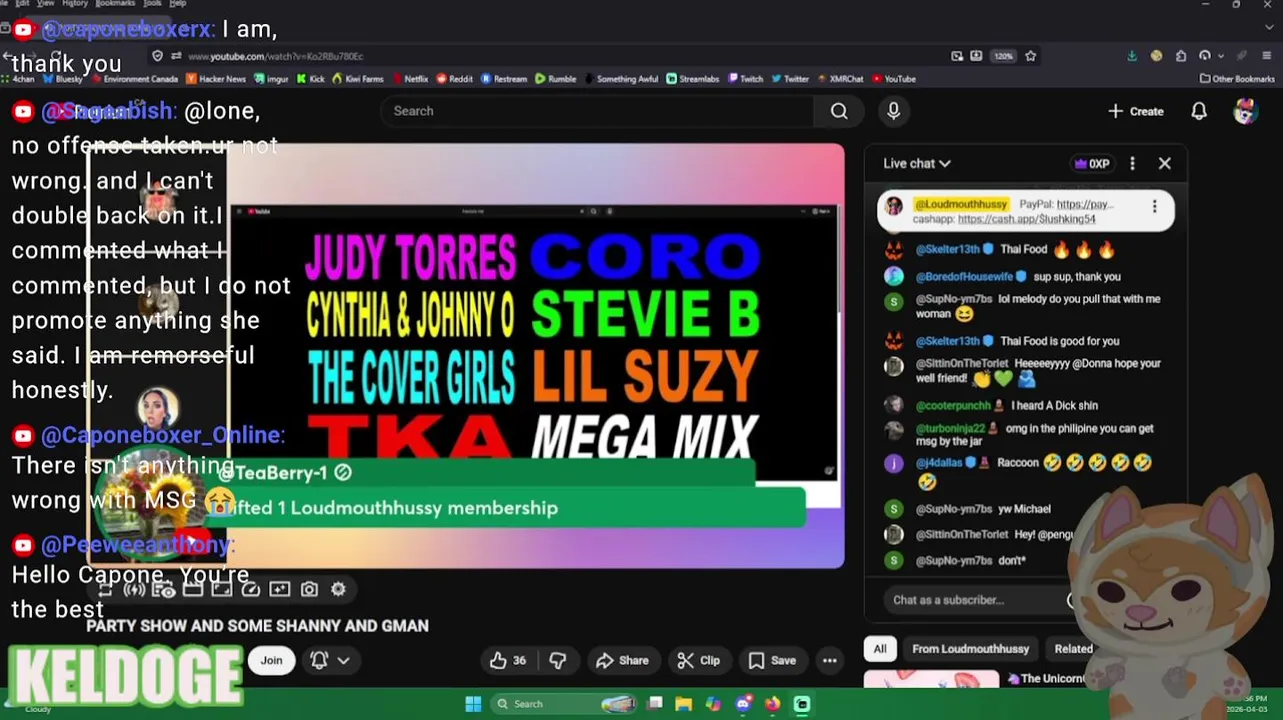Click the Share button
Image resolution: width=1283 pixels, height=720 pixels.
(622, 660)
